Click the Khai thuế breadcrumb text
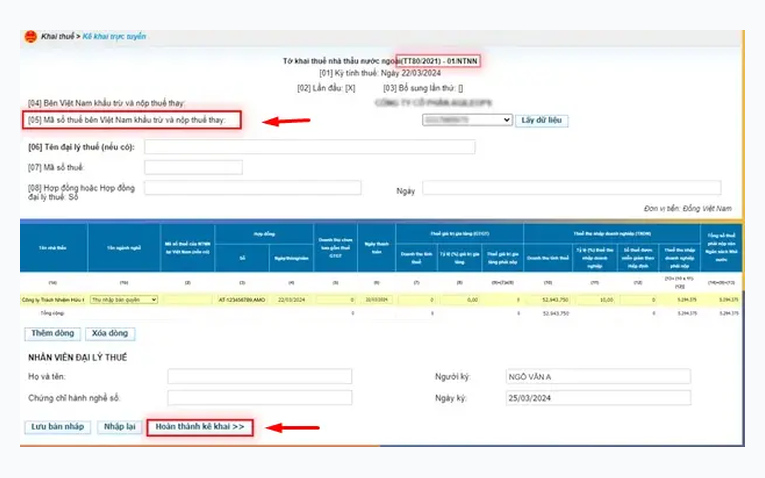This screenshot has height=478, width=765. (x=57, y=37)
